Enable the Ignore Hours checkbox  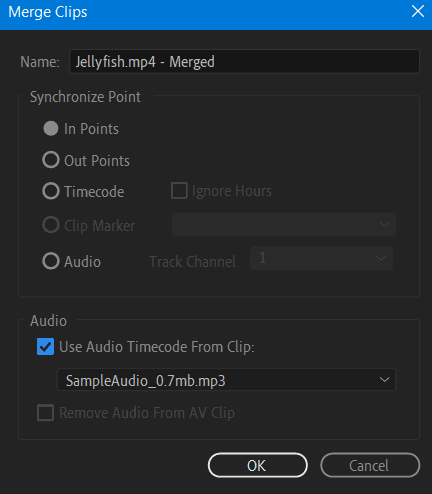[x=179, y=191]
